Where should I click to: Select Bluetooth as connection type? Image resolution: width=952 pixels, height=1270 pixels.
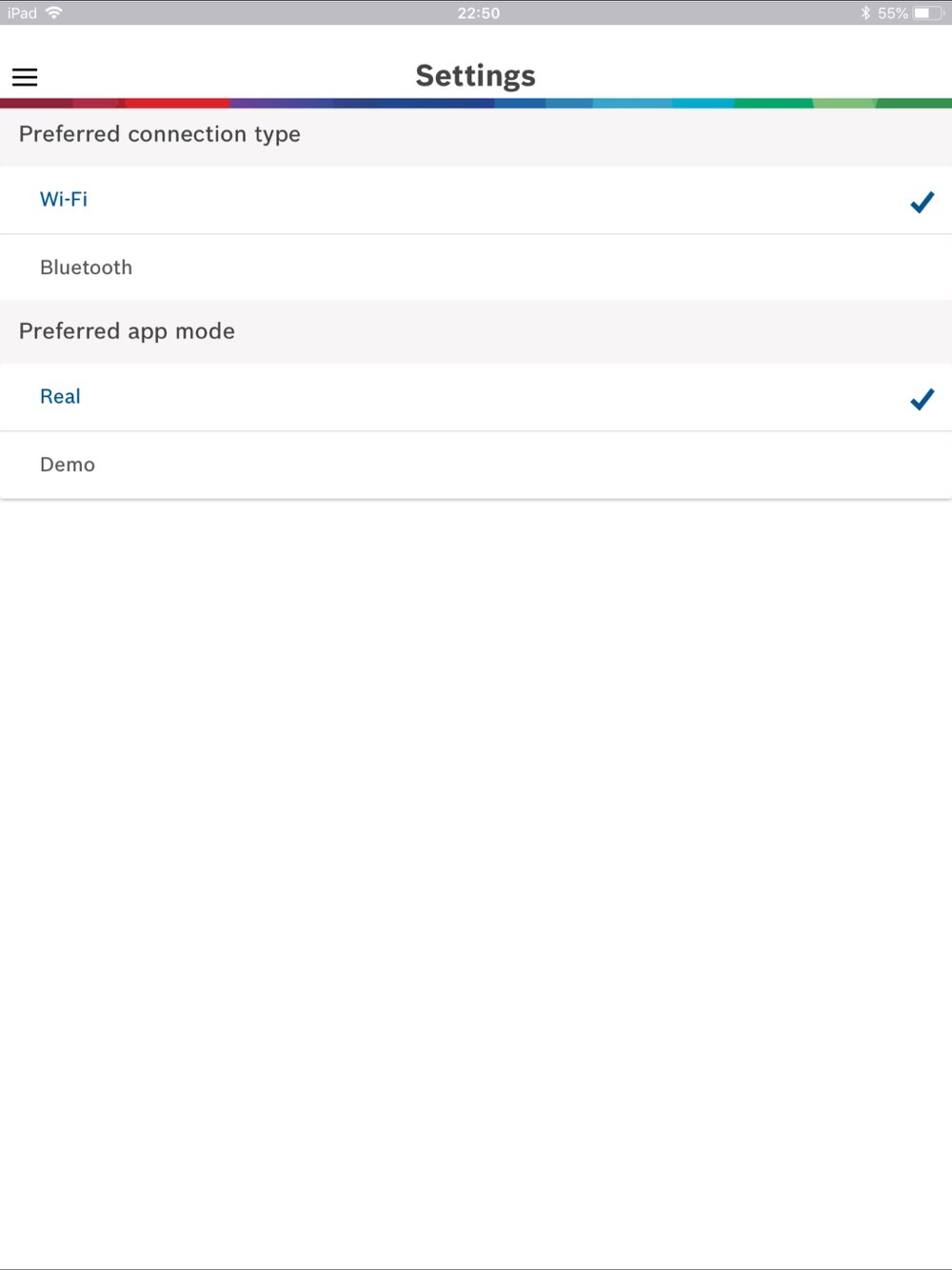coord(476,268)
